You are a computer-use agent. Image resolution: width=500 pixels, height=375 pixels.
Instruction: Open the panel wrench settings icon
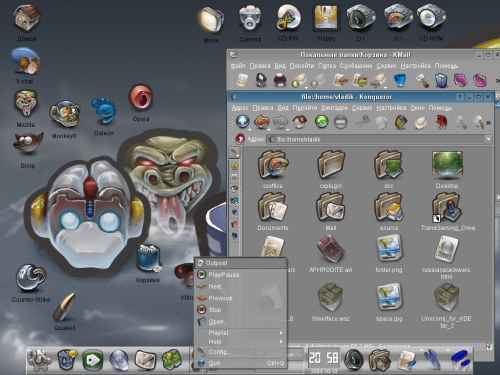pos(432,359)
